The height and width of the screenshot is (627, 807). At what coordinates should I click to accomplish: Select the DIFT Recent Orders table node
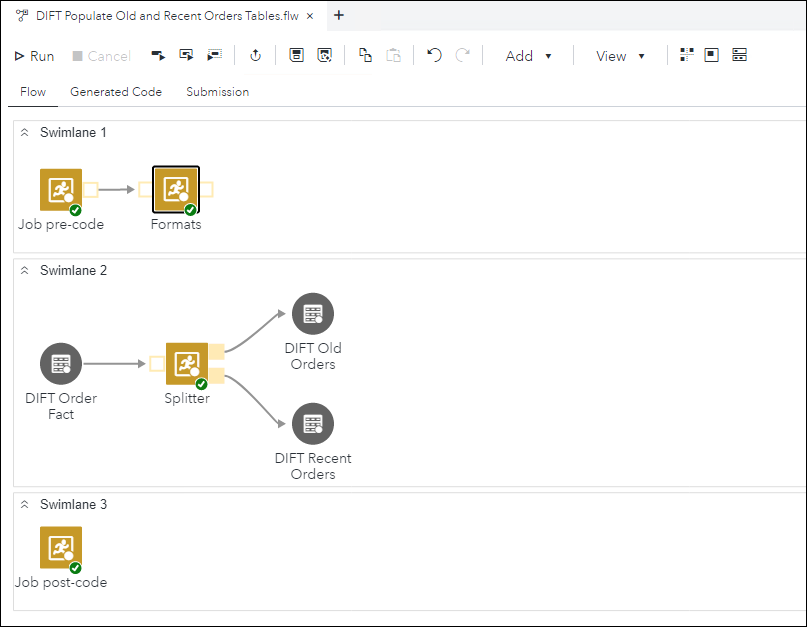(313, 424)
